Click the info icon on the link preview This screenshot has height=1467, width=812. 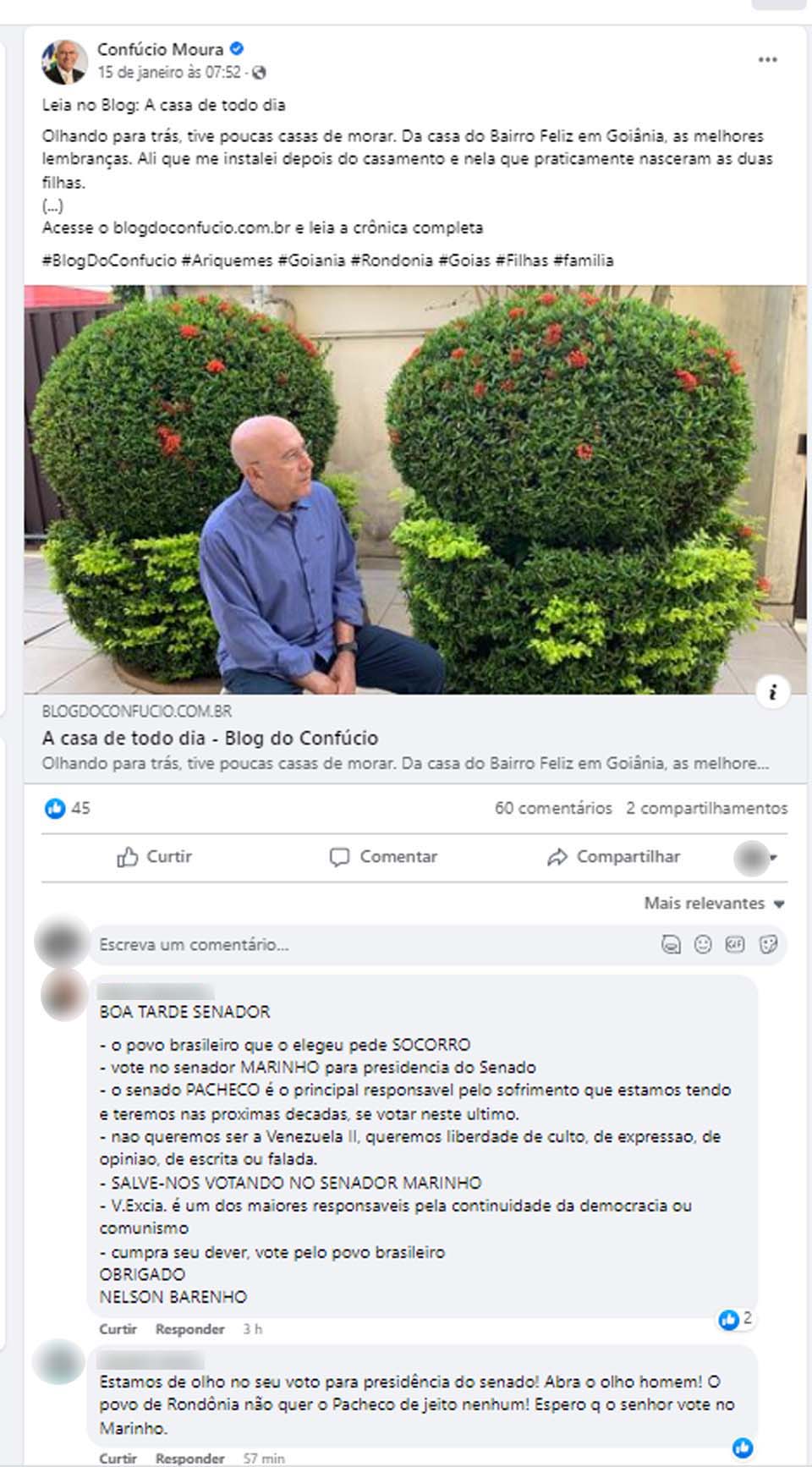point(772,692)
